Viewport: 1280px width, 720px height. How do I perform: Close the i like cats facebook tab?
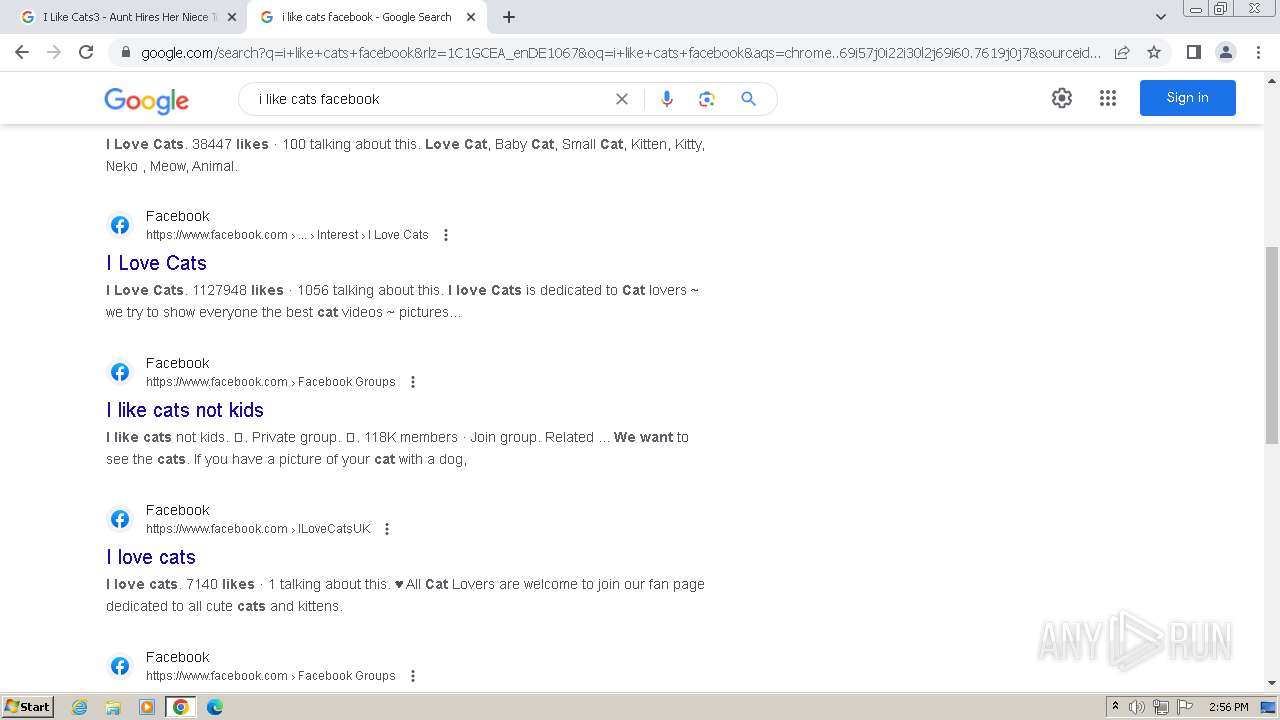pyautogui.click(x=471, y=17)
